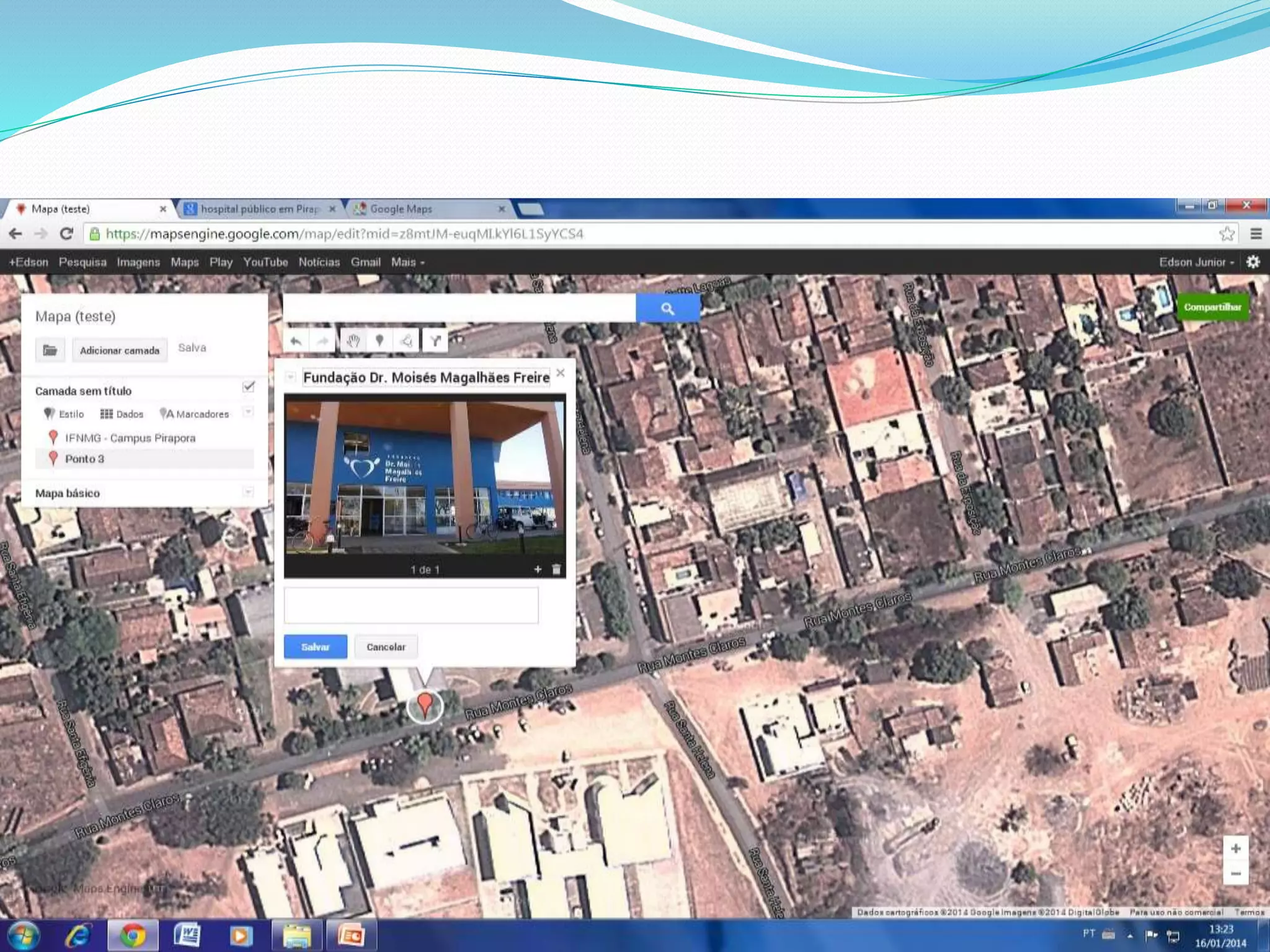Click the description text box

point(411,605)
